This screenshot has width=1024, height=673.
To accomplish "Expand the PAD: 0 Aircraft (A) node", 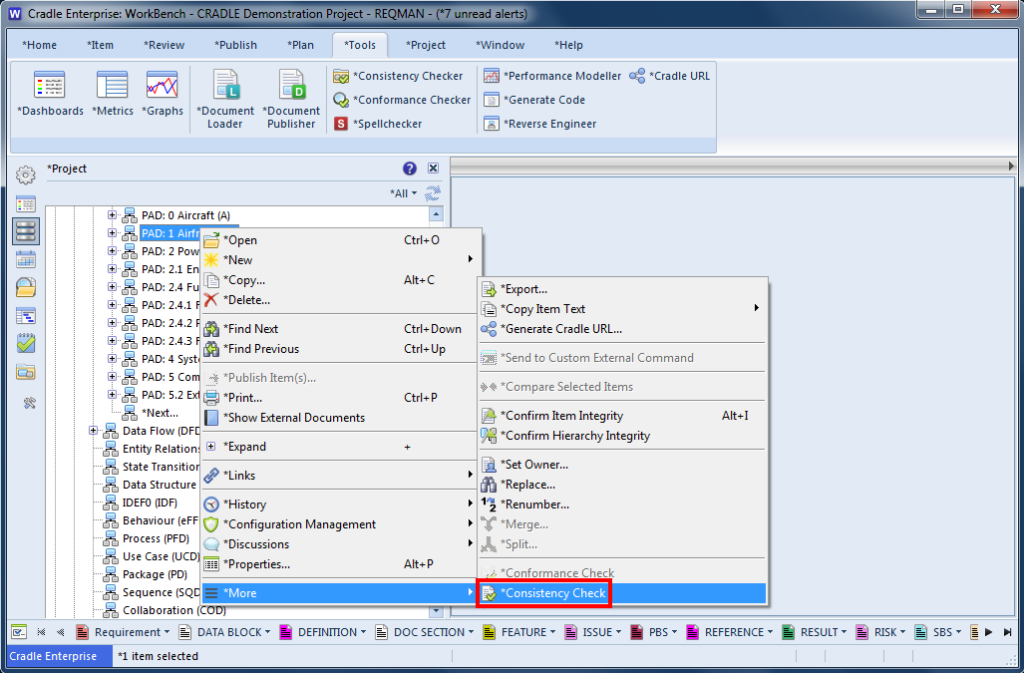I will click(113, 215).
